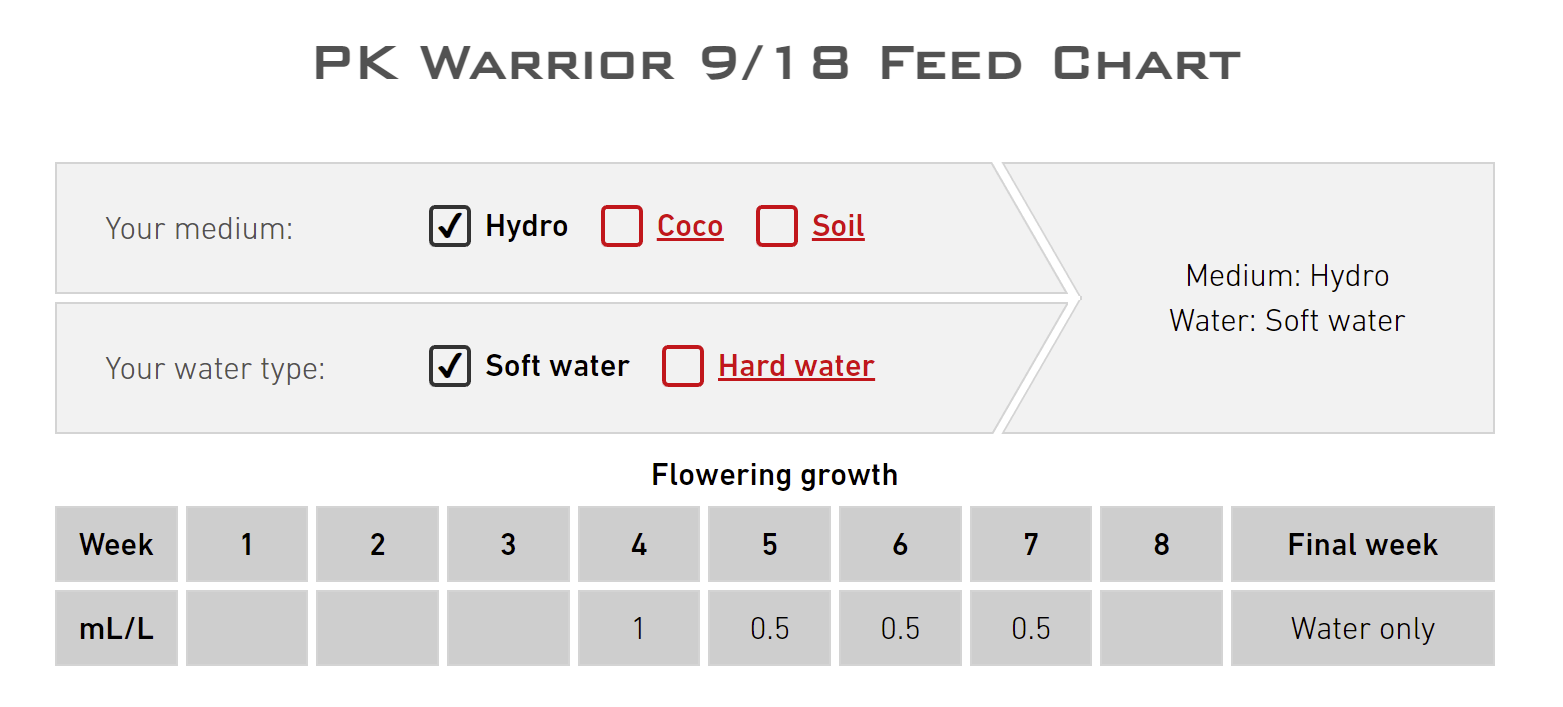Click the Medium: Hydro summary text
The image size is (1563, 707).
tap(1287, 275)
